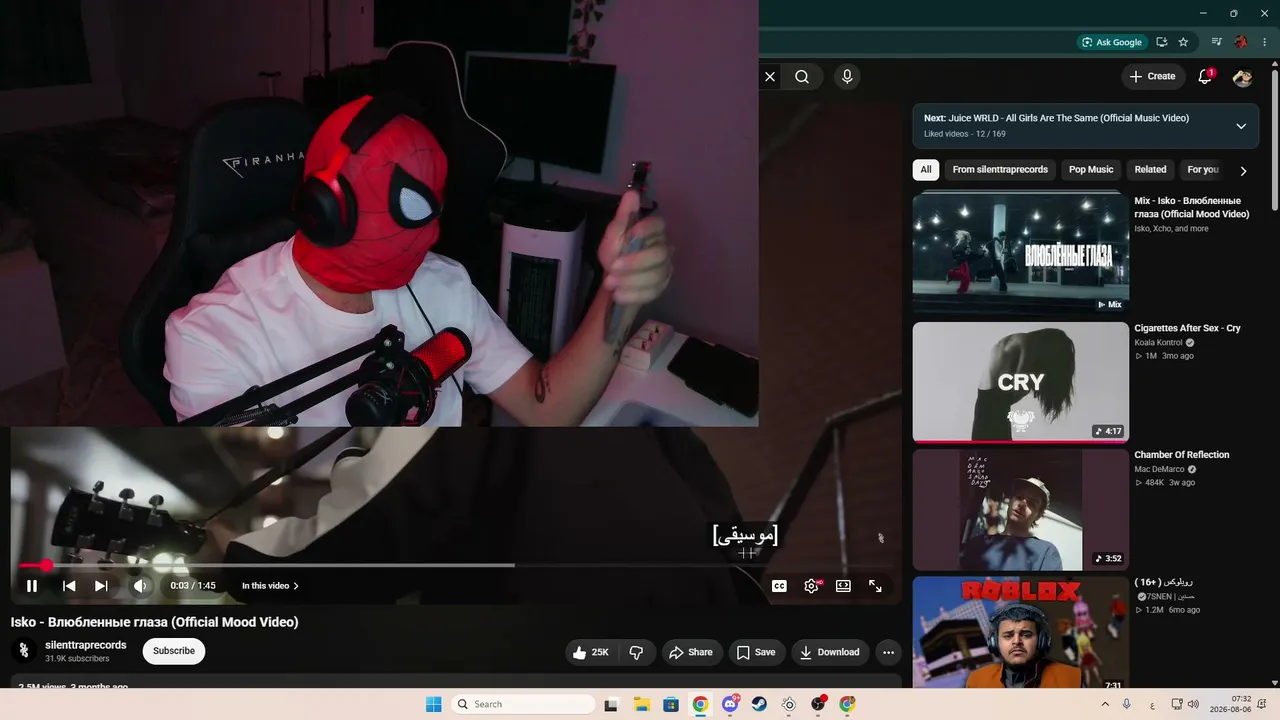1280x720 pixels.
Task: Skip to the next video in the player
Action: coord(101,586)
